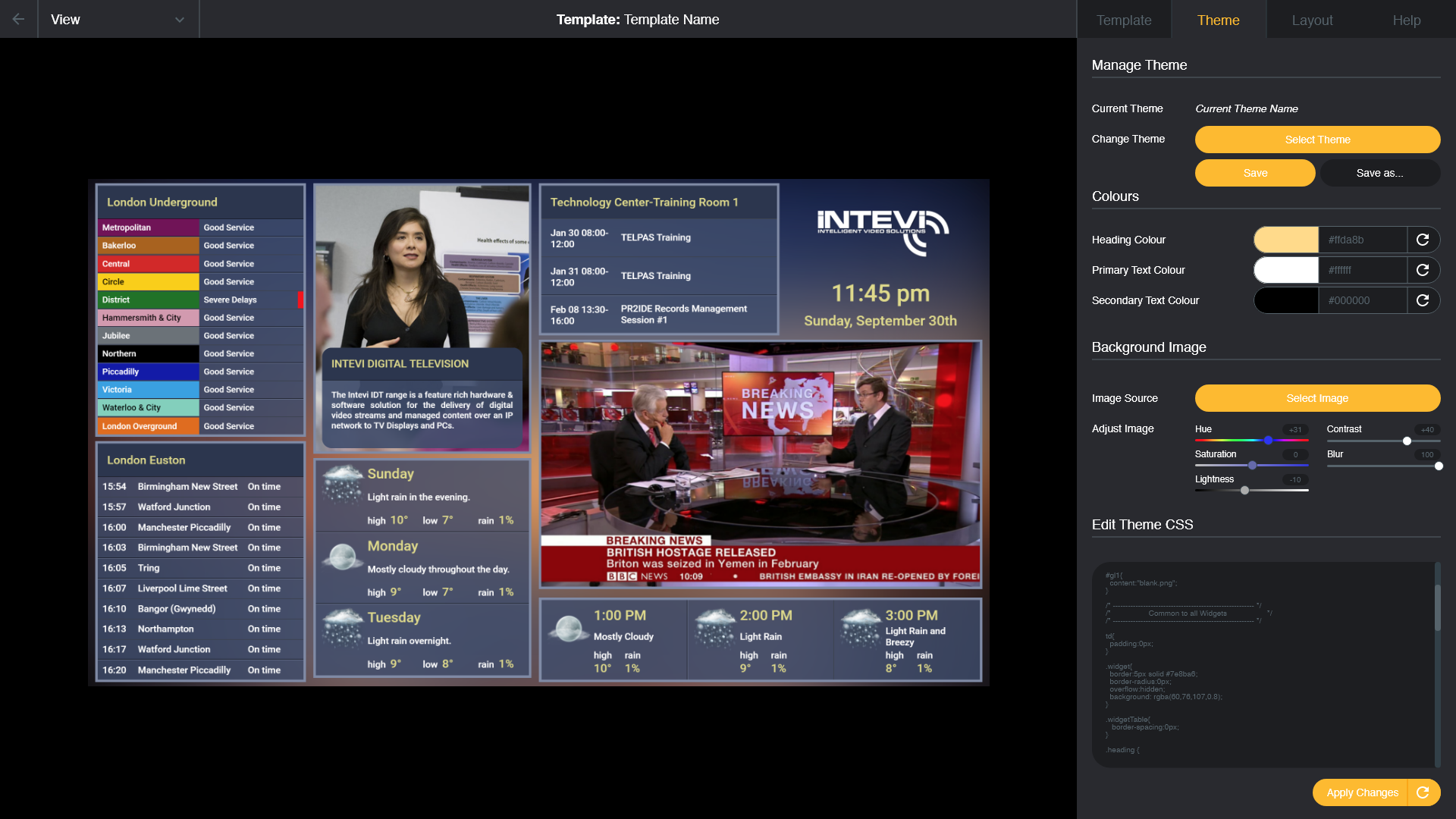1456x819 pixels.
Task: Click the Saturation slider handle
Action: [x=1252, y=466]
